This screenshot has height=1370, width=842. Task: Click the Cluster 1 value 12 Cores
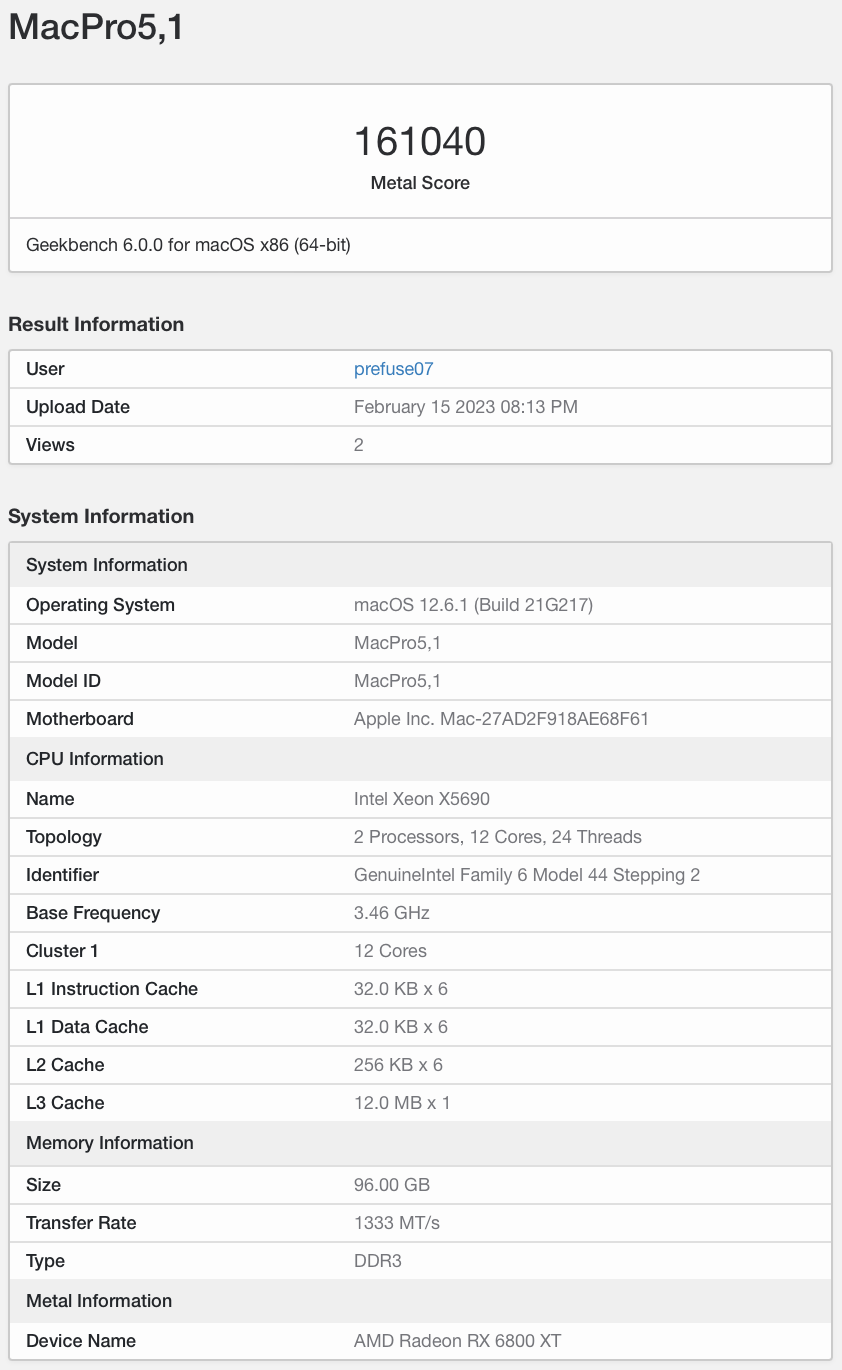click(x=390, y=951)
